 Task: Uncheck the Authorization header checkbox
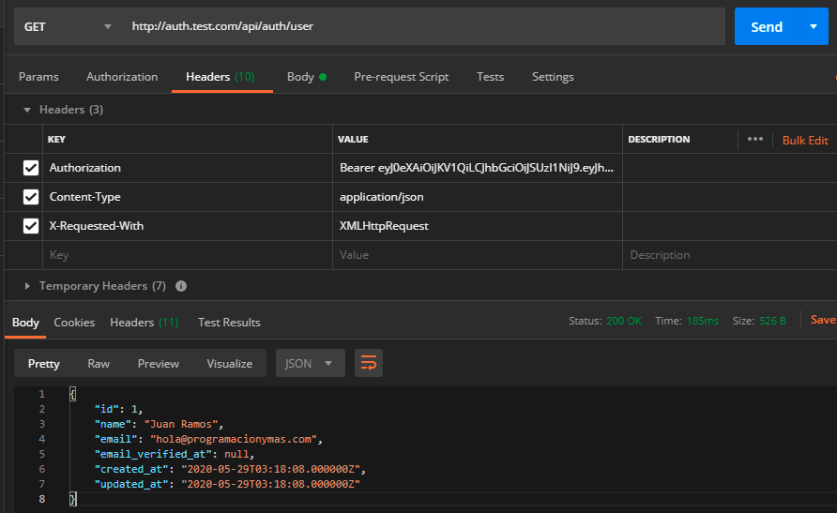[31, 168]
